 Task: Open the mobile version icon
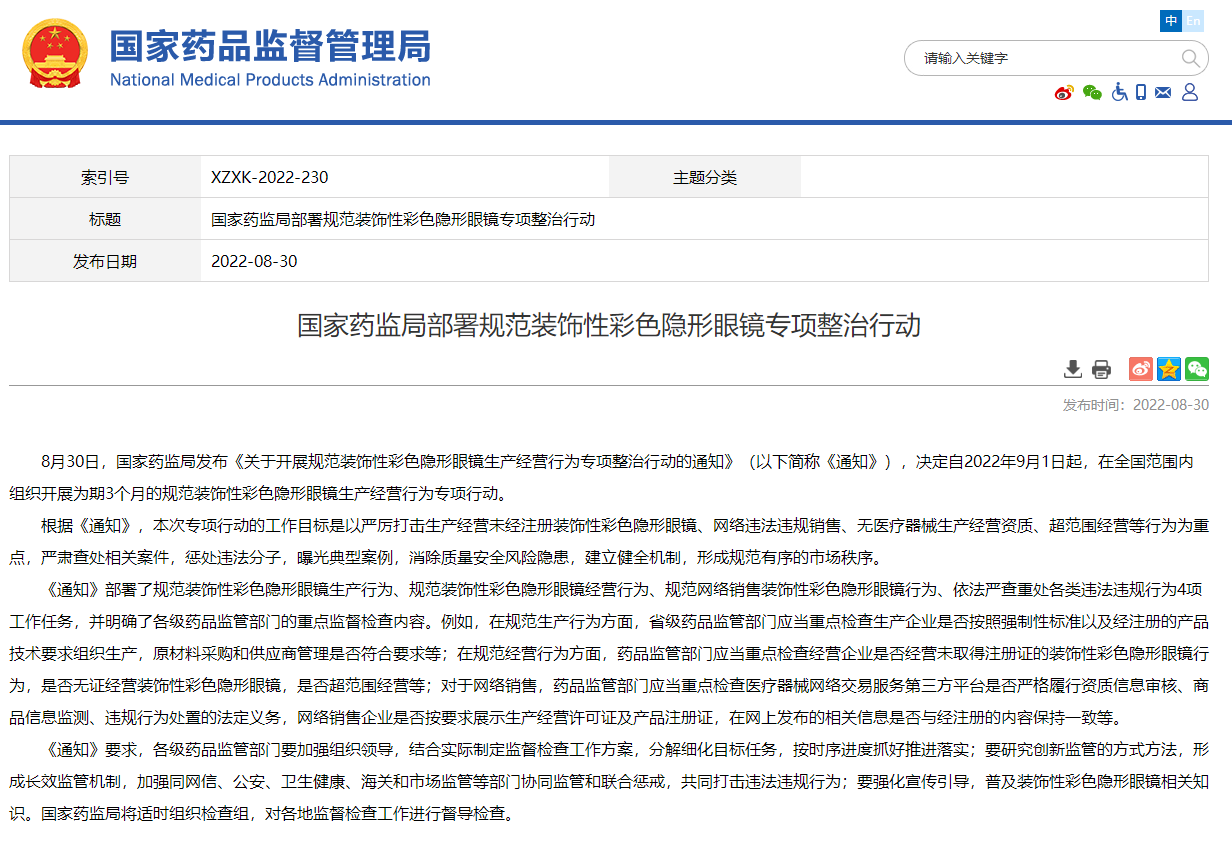(1141, 92)
